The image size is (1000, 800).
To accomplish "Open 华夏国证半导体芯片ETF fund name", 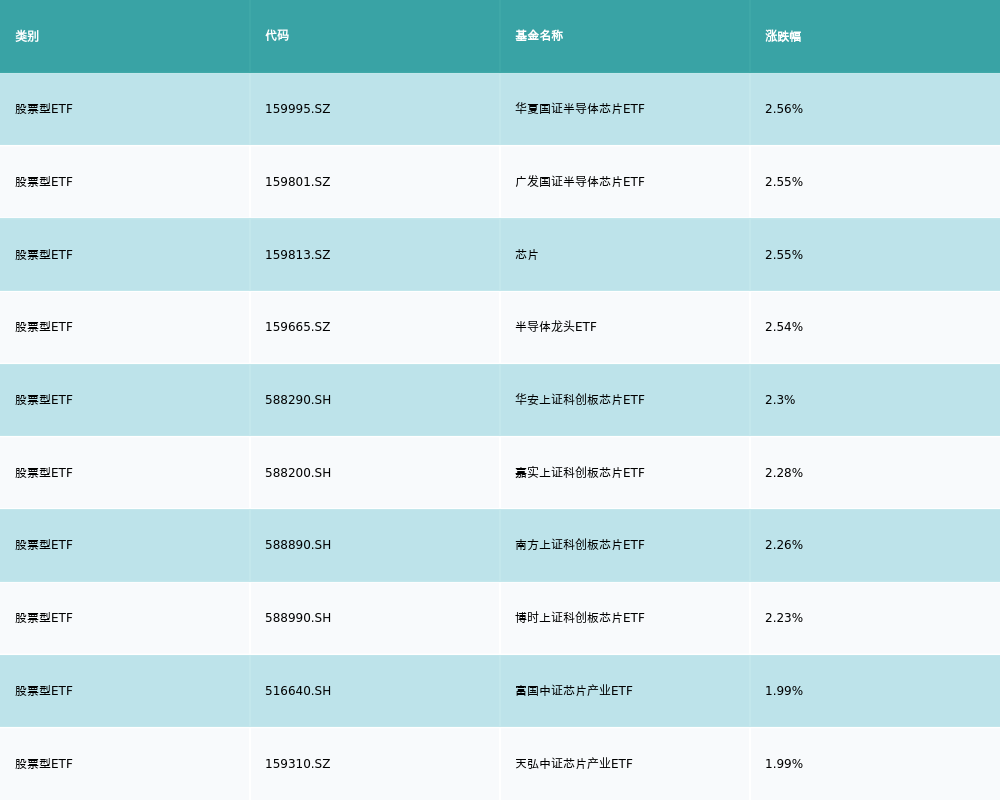I will [580, 109].
